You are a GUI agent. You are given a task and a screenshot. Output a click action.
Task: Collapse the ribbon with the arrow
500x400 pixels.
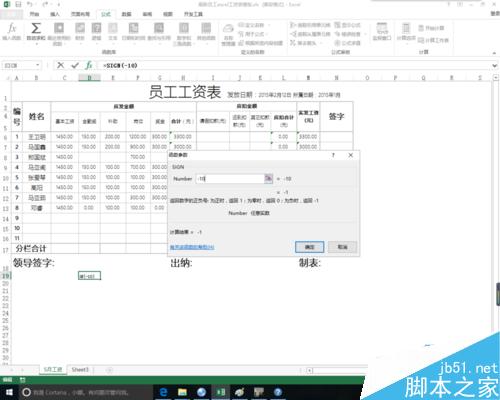tap(494, 53)
